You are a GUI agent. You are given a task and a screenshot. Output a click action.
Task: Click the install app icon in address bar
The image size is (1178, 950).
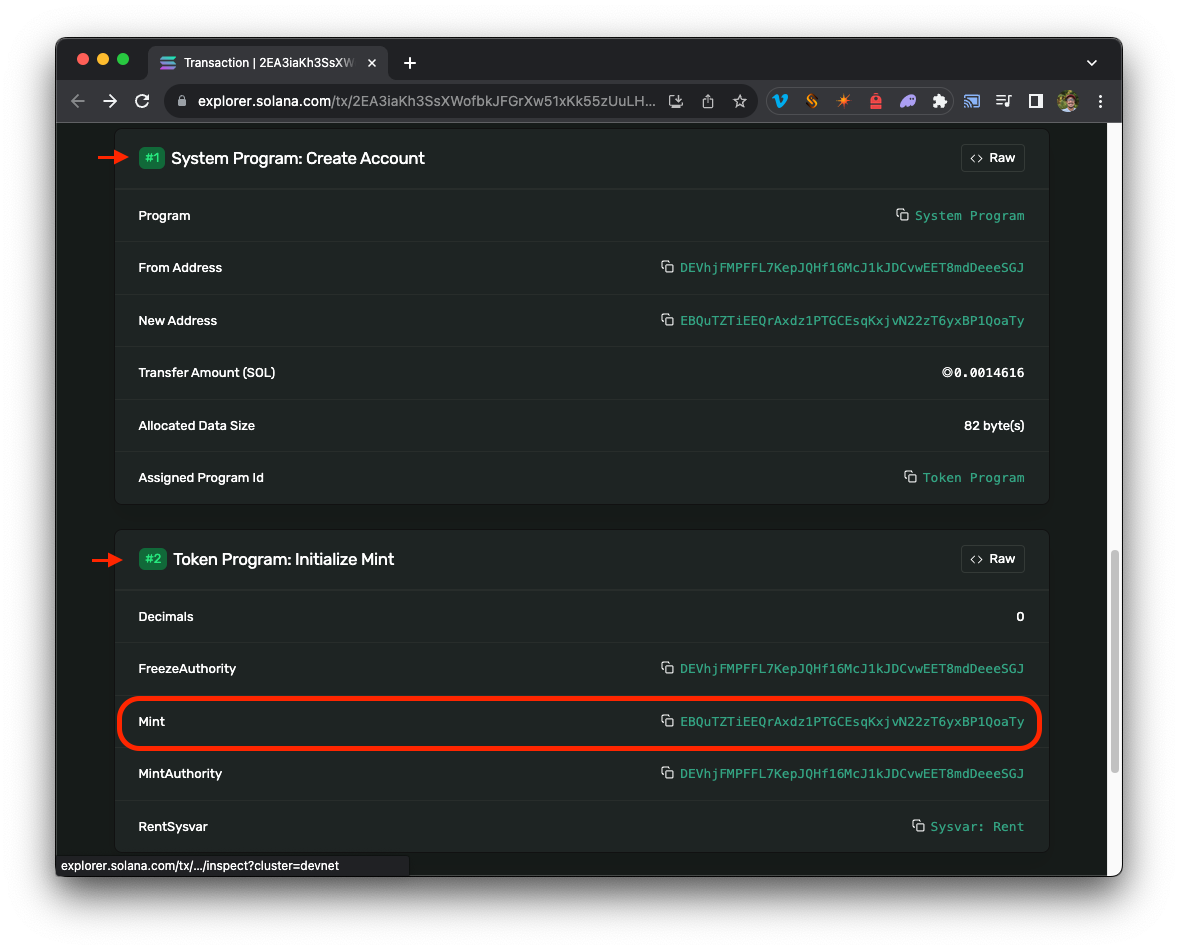click(676, 101)
